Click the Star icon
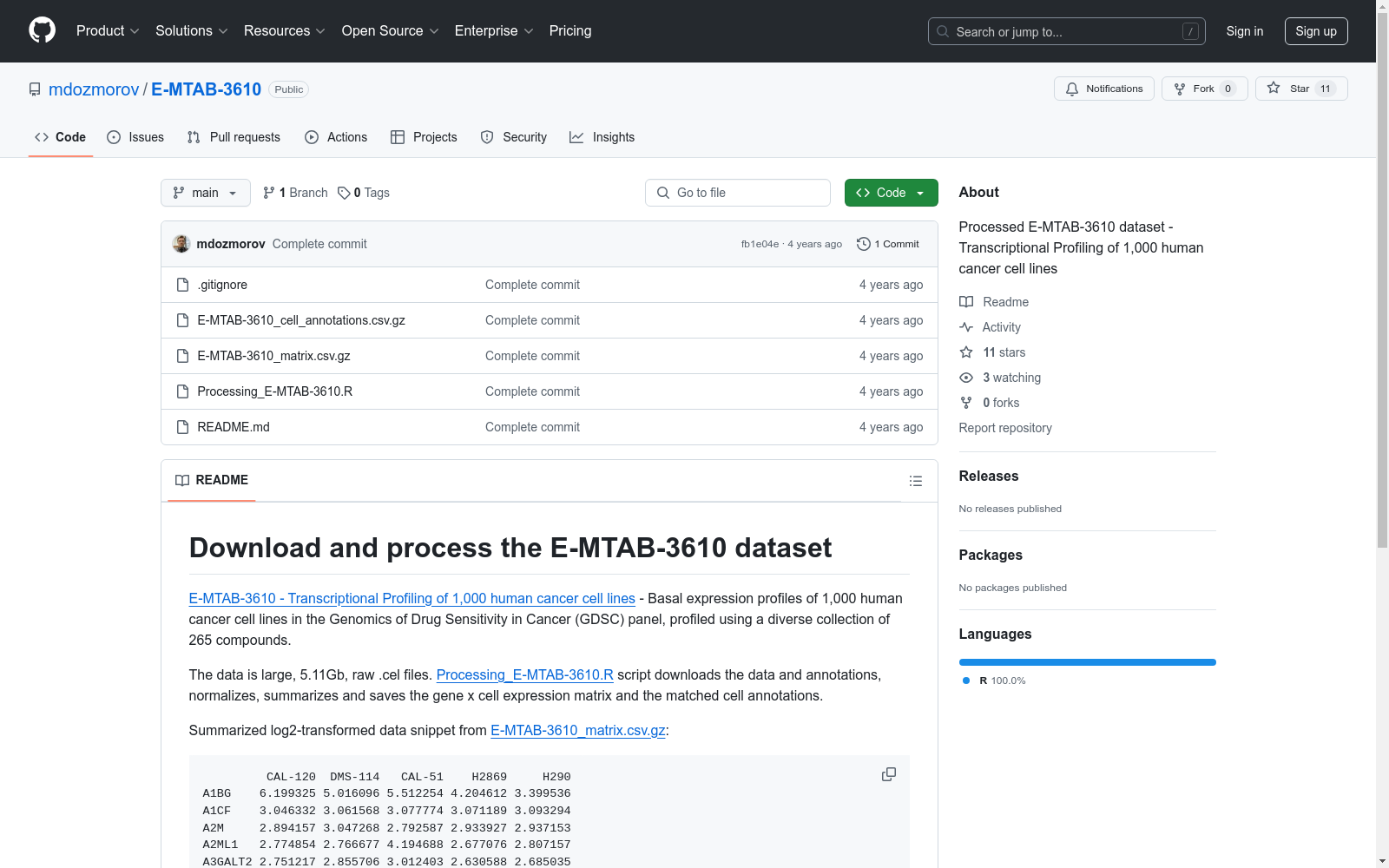The height and width of the screenshot is (868, 1389). pyautogui.click(x=1274, y=88)
